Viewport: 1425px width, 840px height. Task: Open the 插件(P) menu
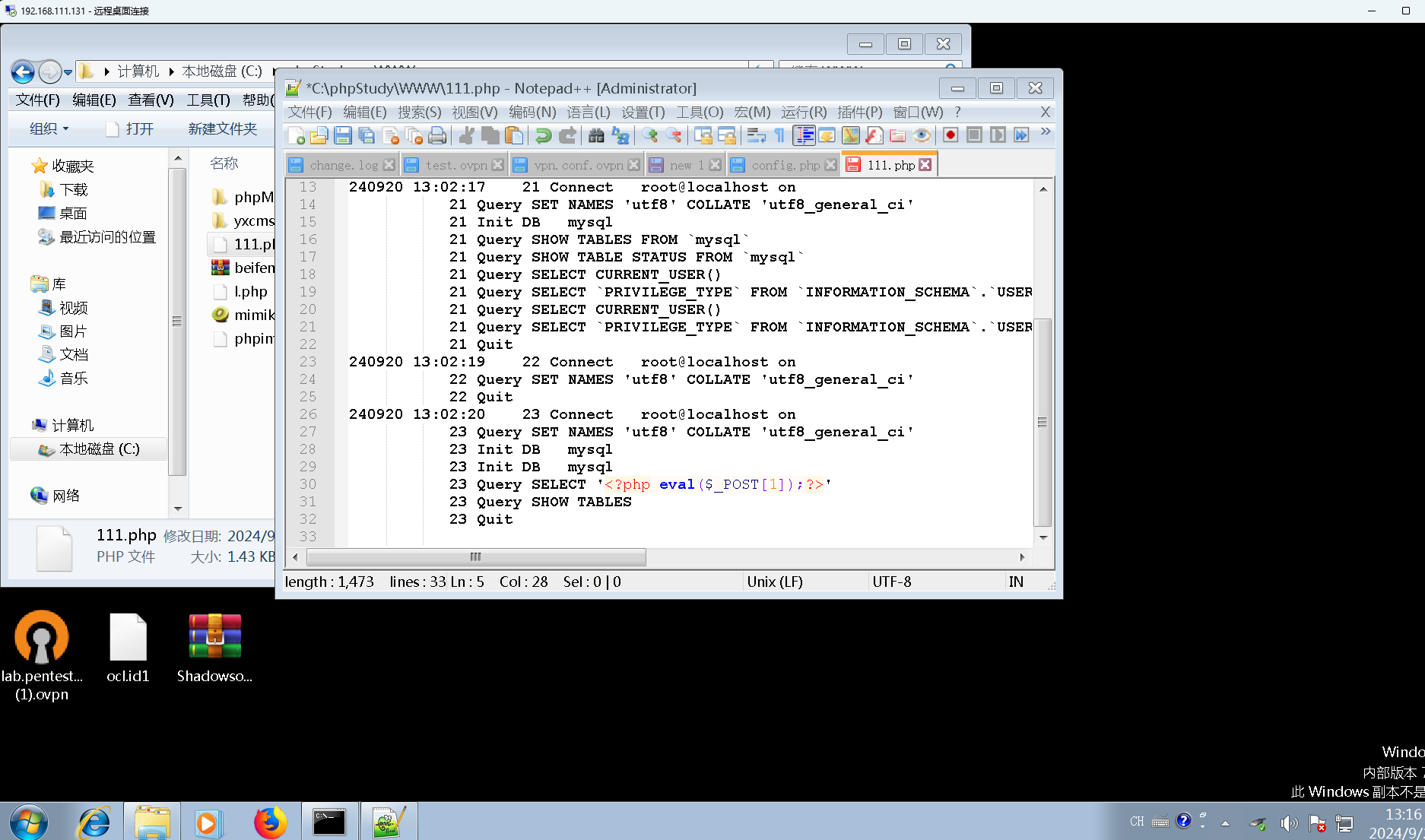pyautogui.click(x=860, y=113)
